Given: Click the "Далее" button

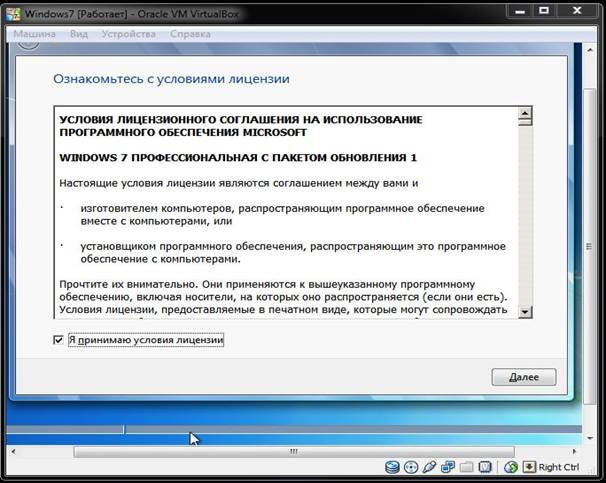Looking at the screenshot, I should click(x=524, y=377).
